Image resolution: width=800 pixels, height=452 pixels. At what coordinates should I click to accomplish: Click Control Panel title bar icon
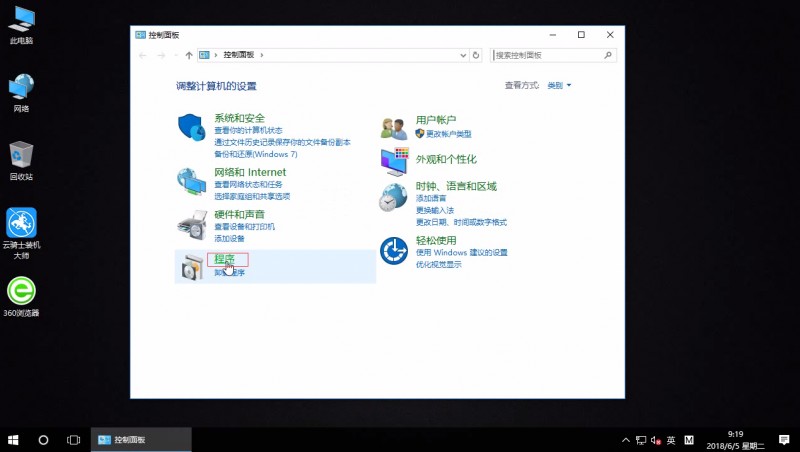[140, 35]
